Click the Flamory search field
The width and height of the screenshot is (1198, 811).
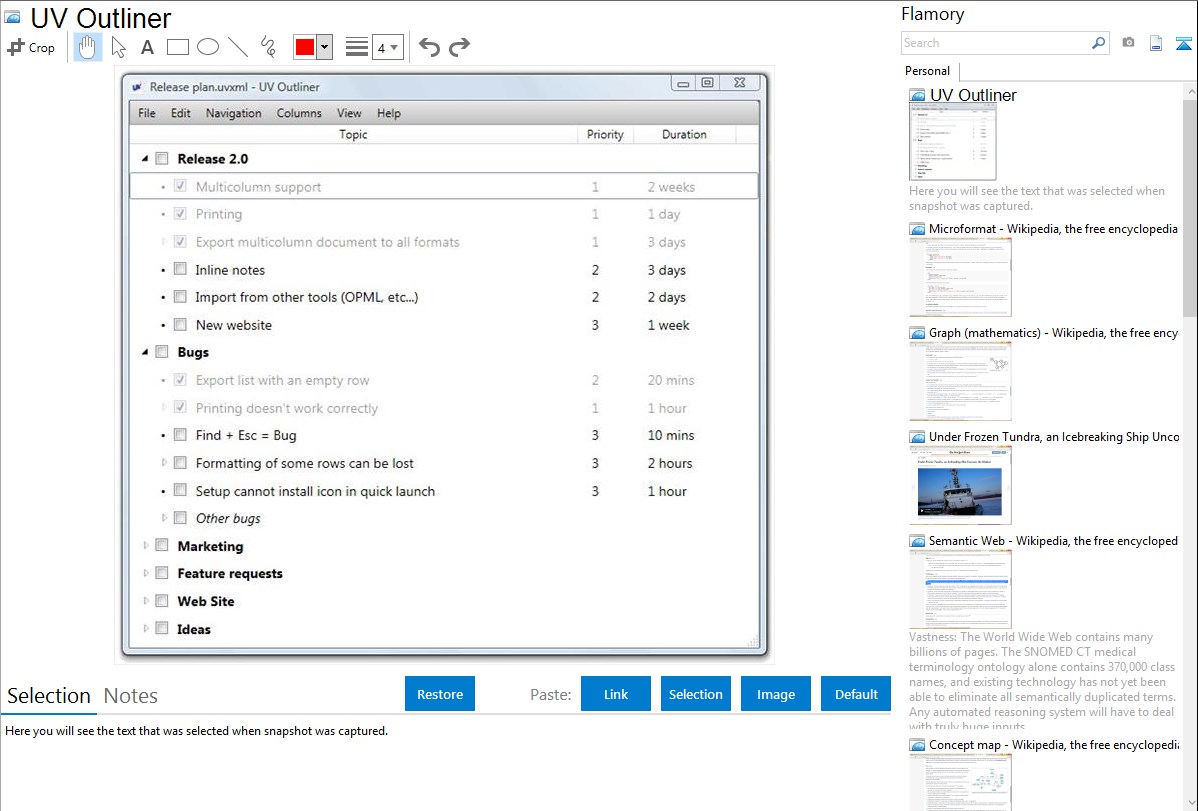[x=995, y=43]
